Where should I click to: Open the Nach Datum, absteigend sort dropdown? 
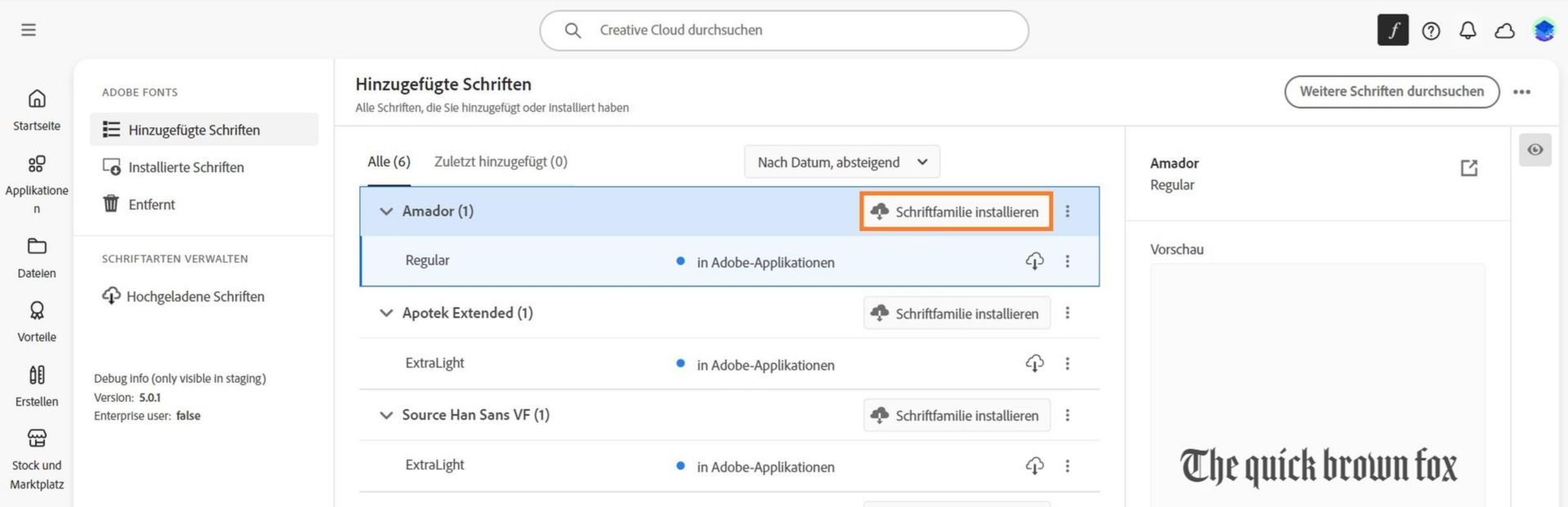pos(842,162)
